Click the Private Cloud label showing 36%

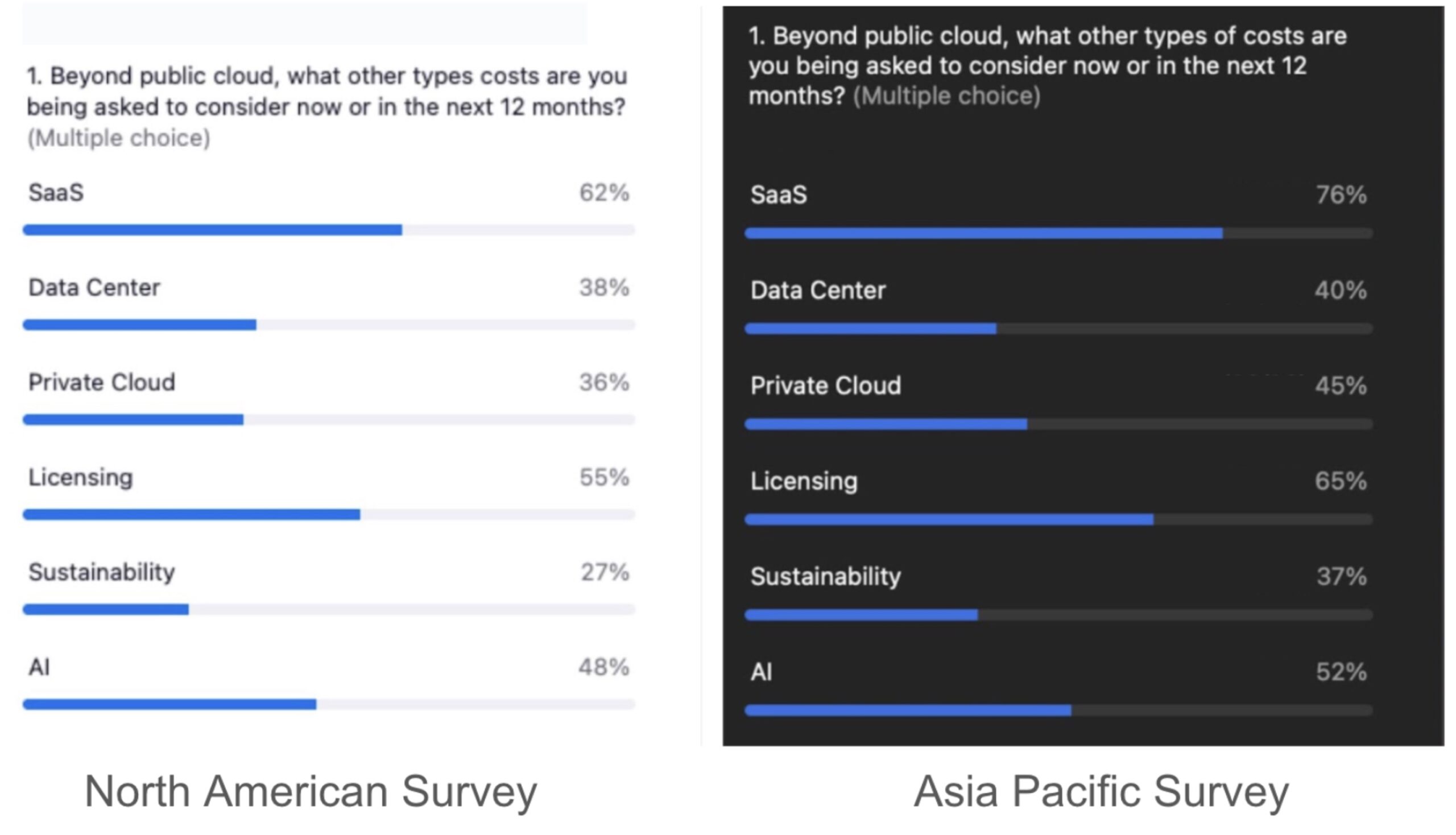(101, 382)
